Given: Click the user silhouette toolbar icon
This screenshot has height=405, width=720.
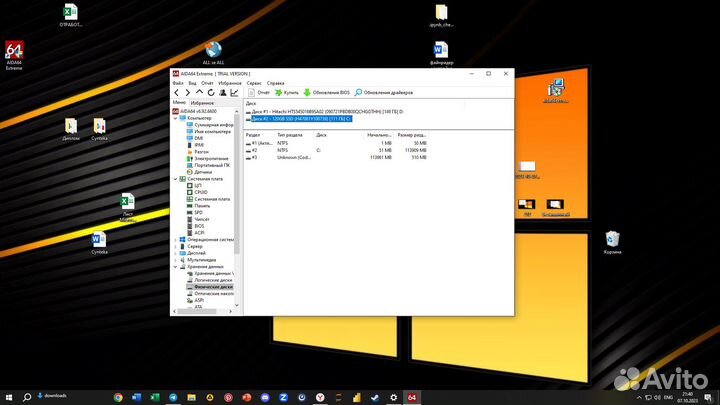Looking at the screenshot, I should pos(223,93).
